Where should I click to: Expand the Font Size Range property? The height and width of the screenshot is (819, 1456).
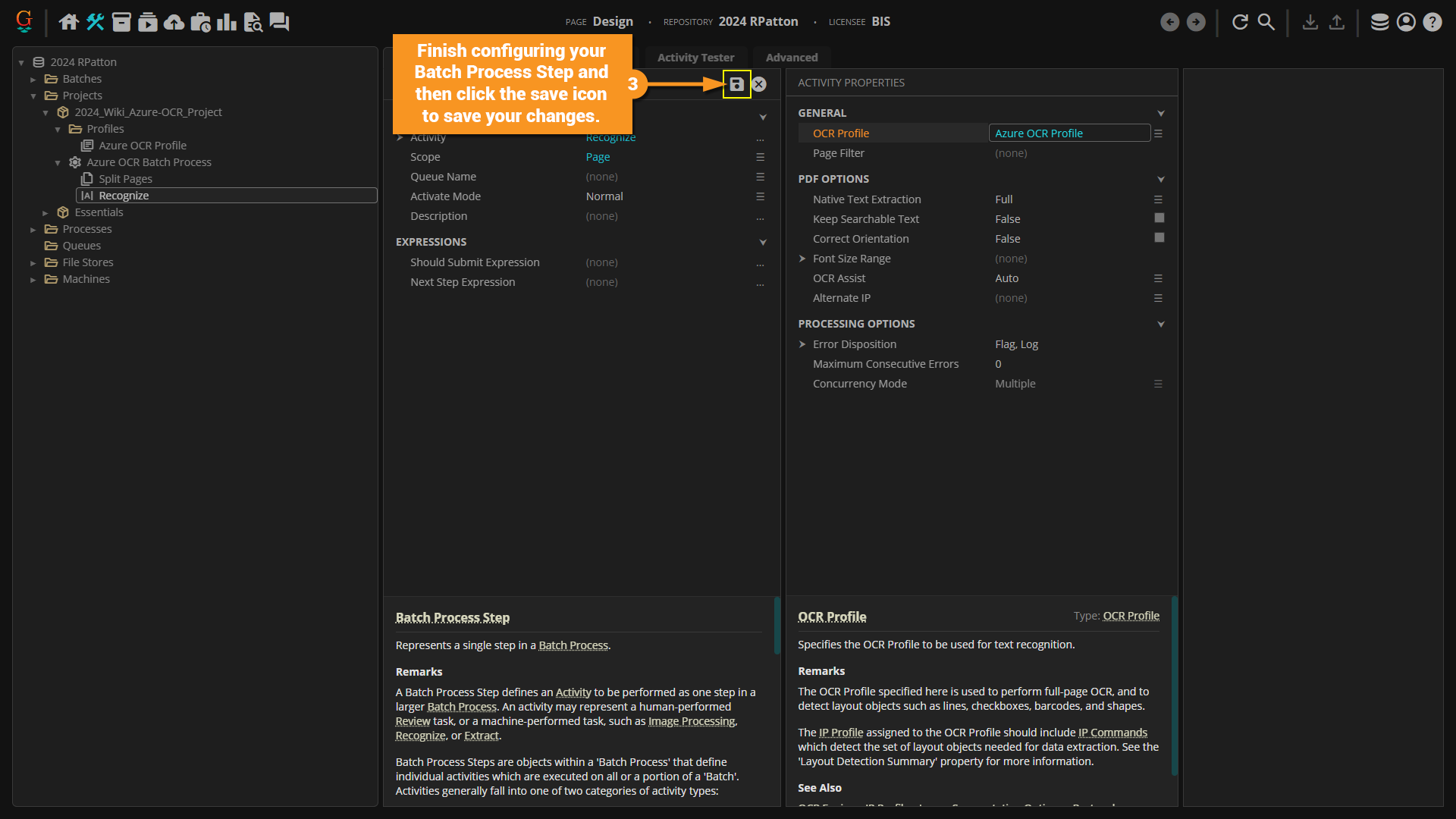tap(802, 259)
